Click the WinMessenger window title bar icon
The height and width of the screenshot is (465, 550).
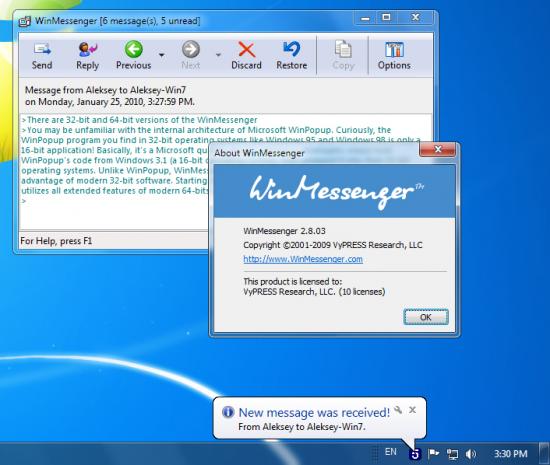(25, 21)
